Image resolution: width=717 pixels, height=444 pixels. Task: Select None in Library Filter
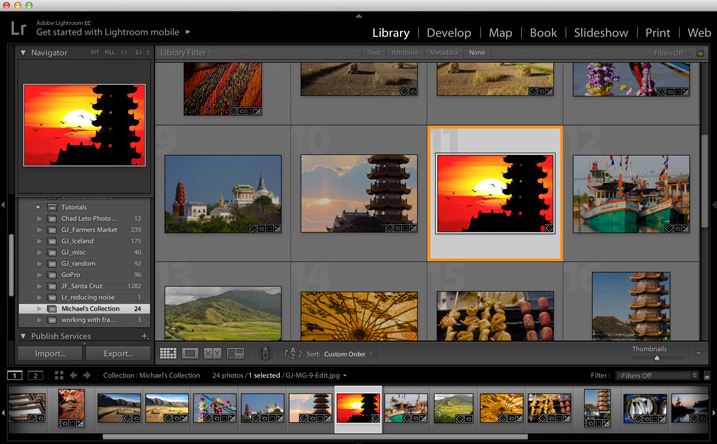(x=477, y=53)
